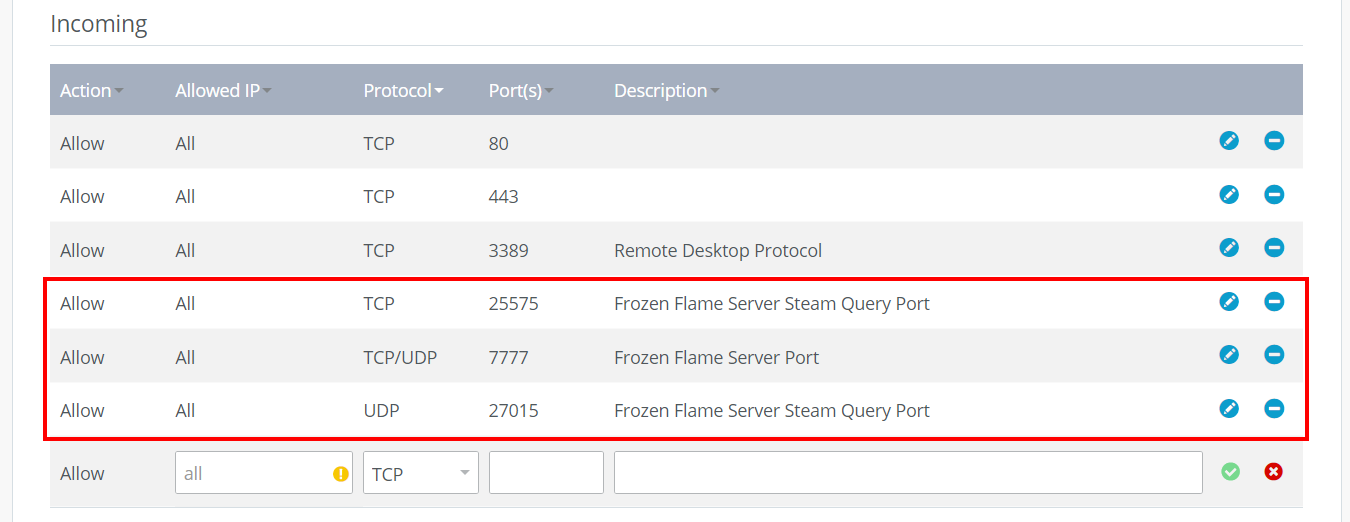The image size is (1350, 522).
Task: Remove the port 443 rule
Action: (1274, 194)
